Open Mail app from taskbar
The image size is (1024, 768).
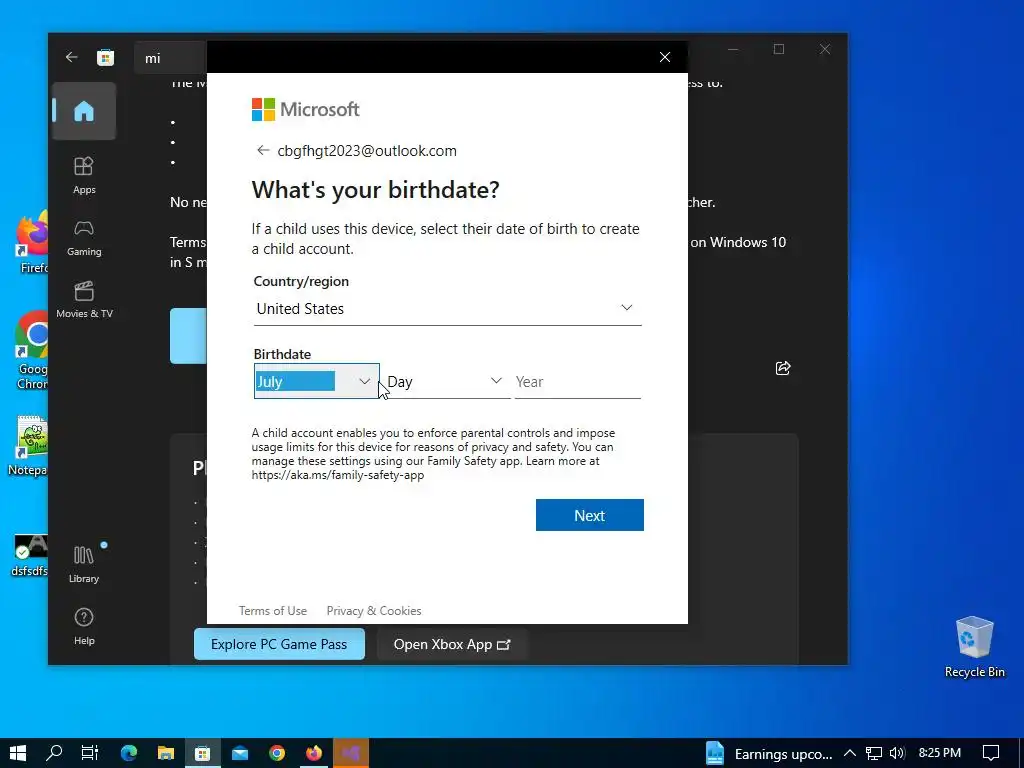[240, 753]
